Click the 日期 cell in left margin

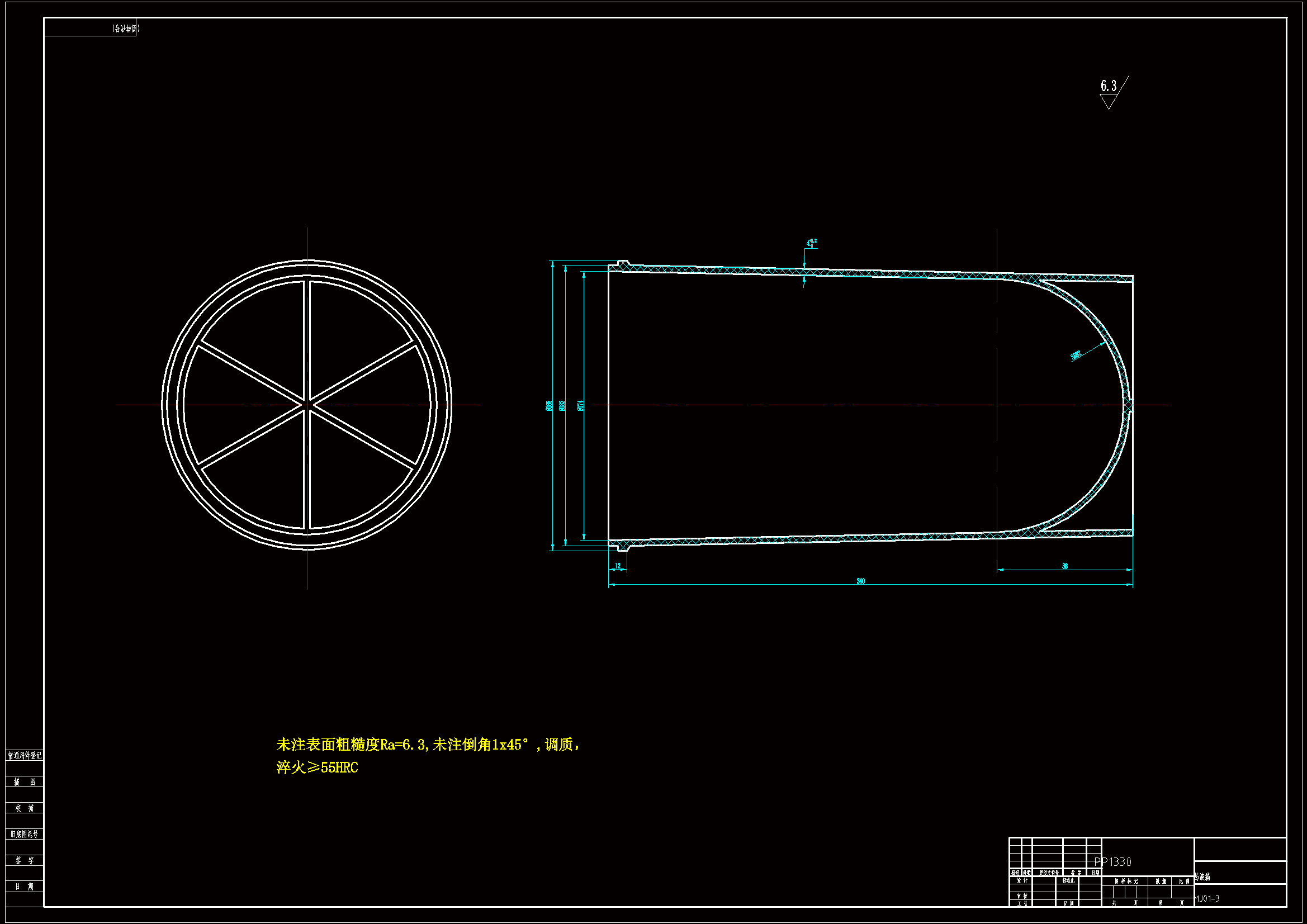(x=25, y=887)
